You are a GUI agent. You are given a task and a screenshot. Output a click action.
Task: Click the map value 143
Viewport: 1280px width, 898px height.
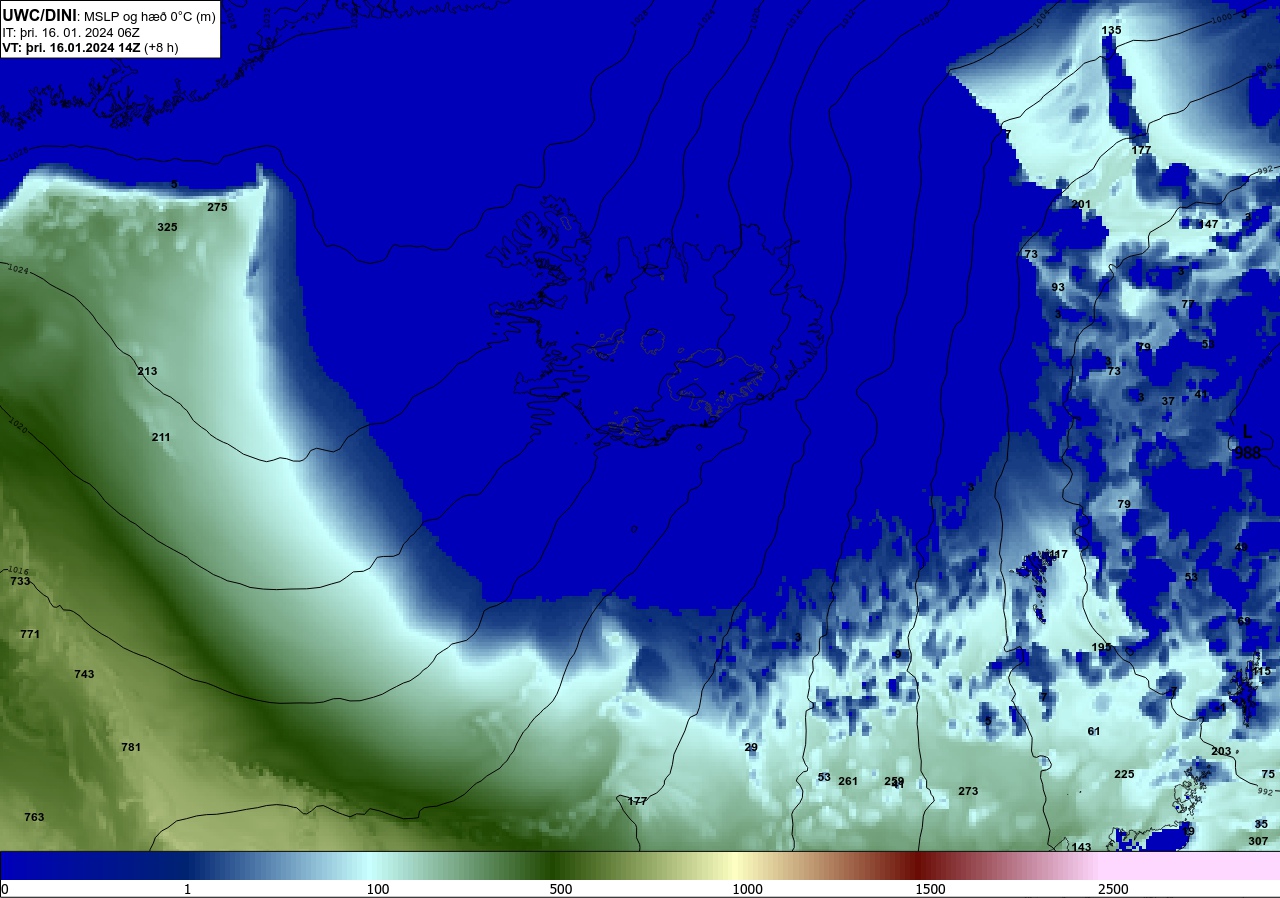click(1082, 847)
